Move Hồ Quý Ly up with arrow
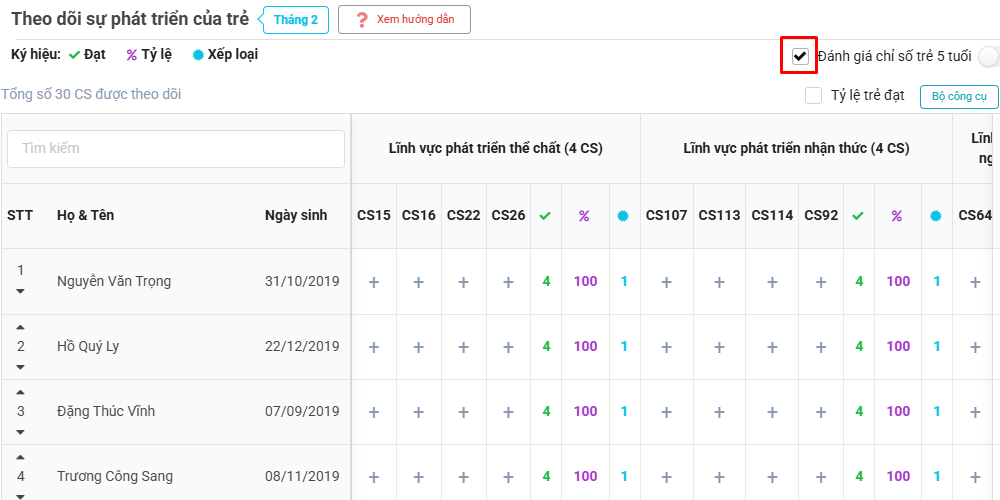1000x500 pixels. [21, 328]
